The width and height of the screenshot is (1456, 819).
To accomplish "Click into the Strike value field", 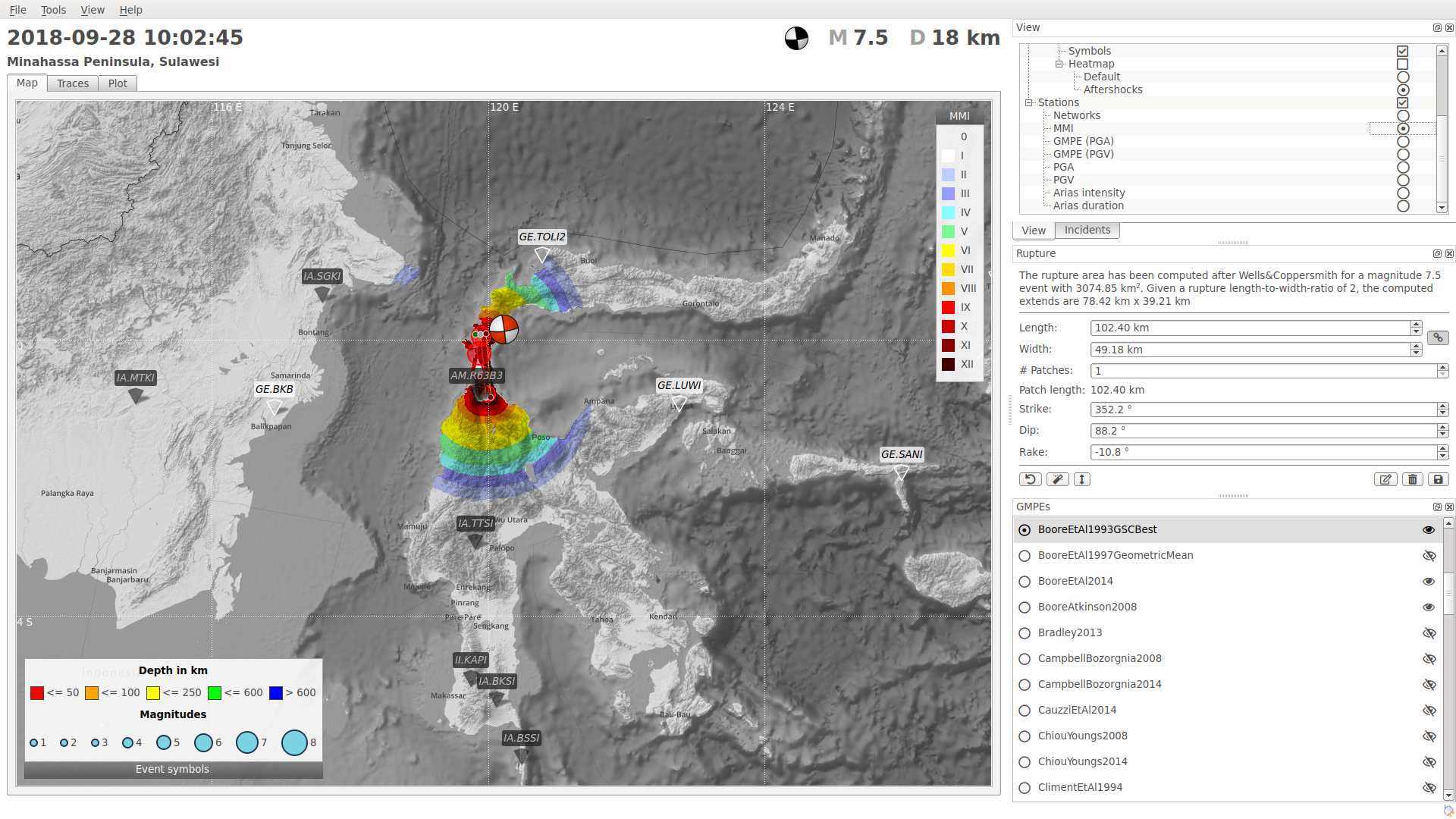I will tap(1263, 409).
